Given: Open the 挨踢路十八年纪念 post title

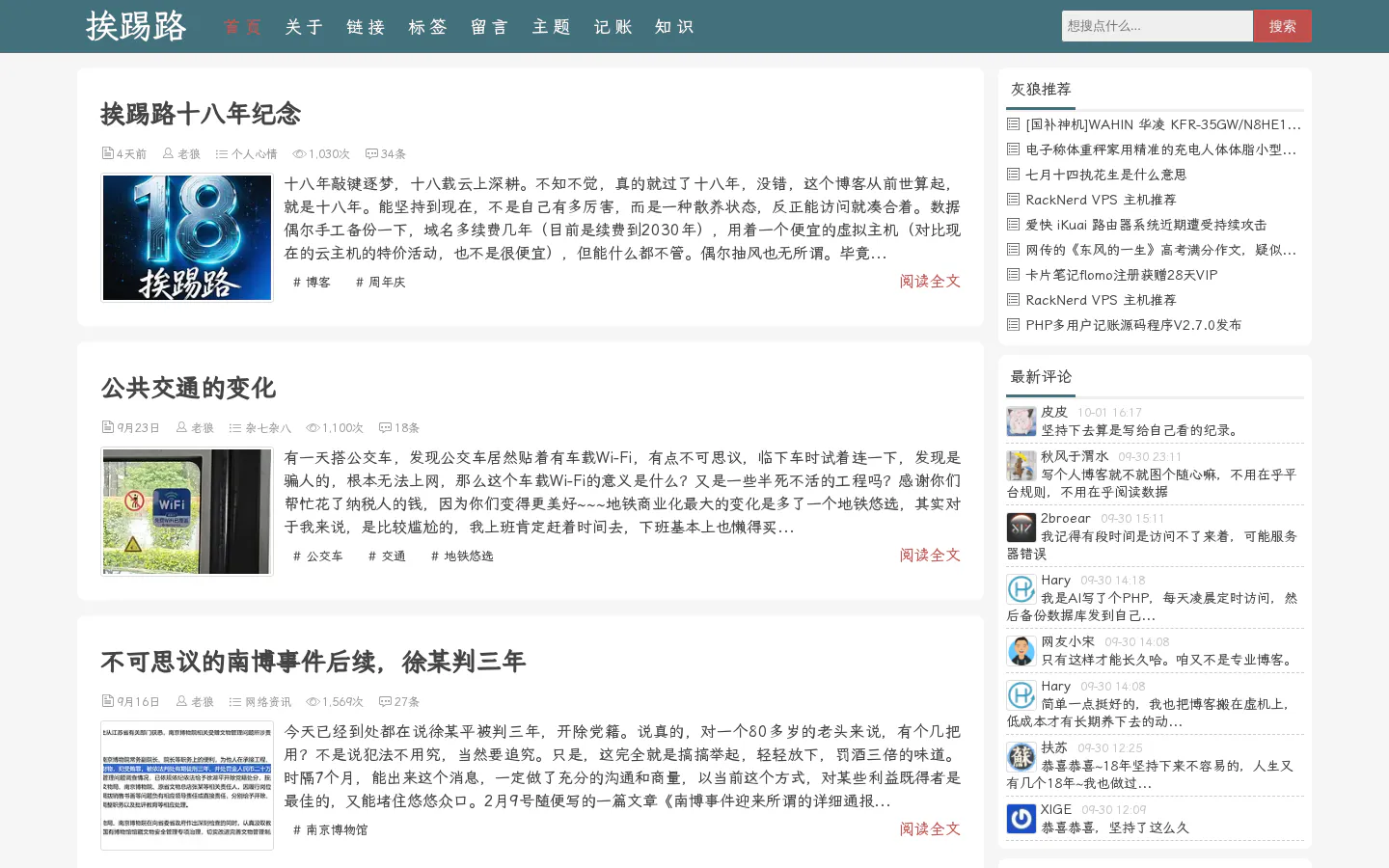Looking at the screenshot, I should click(201, 114).
